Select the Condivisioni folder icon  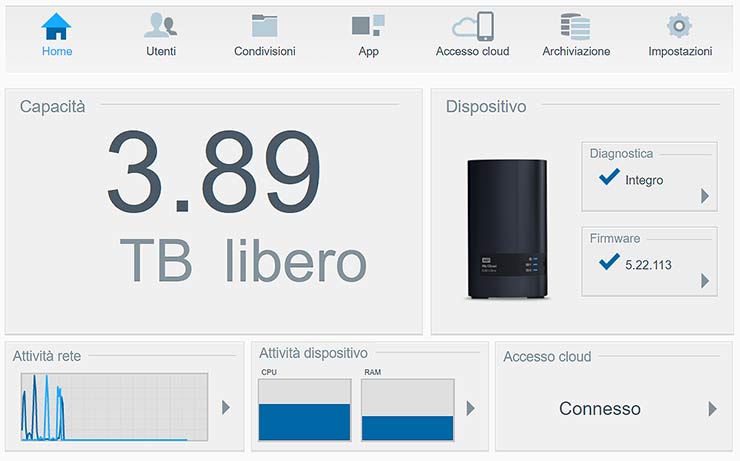pos(264,25)
